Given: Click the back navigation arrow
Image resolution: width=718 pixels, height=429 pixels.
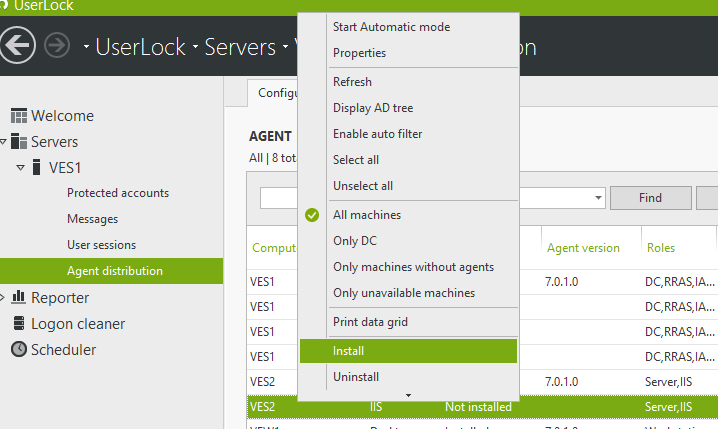Looking at the screenshot, I should click(17, 45).
